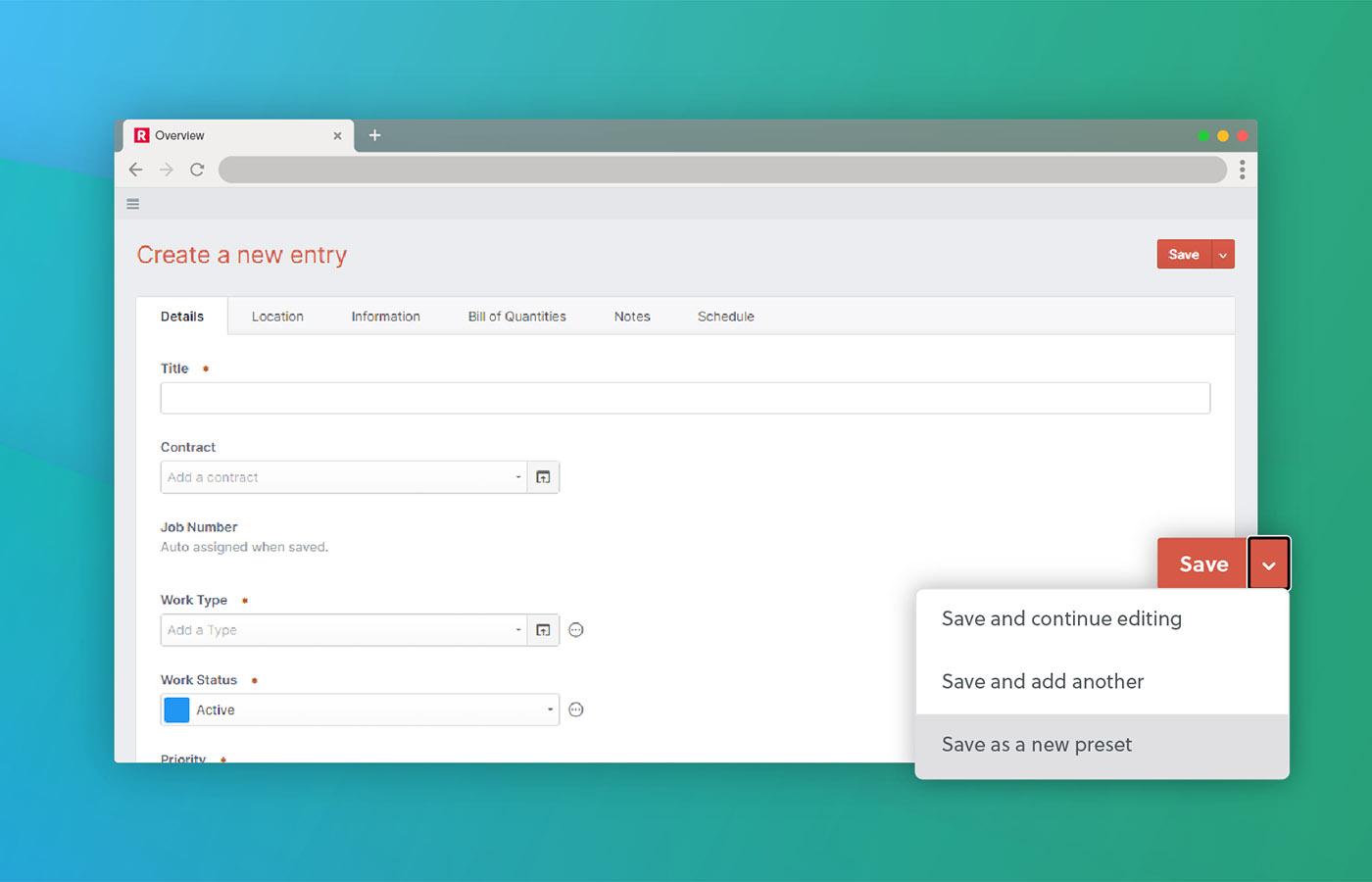This screenshot has width=1372, height=882.
Task: Open the ellipsis options next to Work Status
Action: (x=576, y=710)
